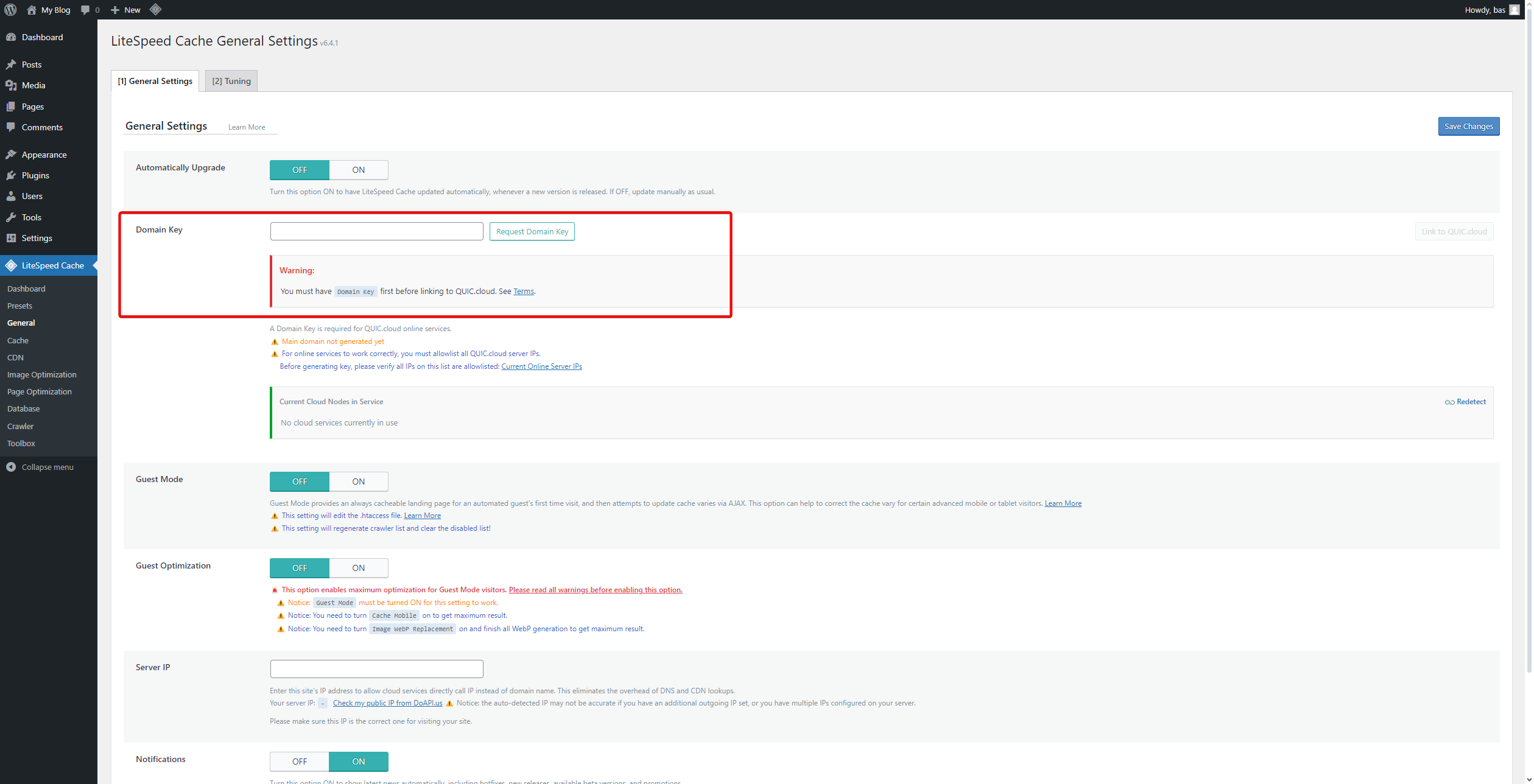The image size is (1534, 784).
Task: Open the LiteSpeed diamond icon in admin bar
Action: pos(155,10)
